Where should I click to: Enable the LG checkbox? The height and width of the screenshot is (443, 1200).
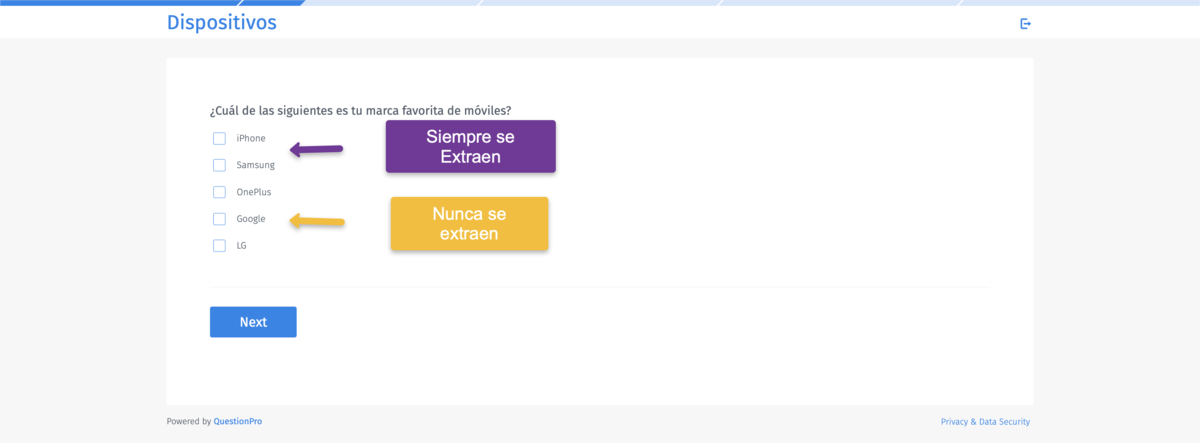219,246
